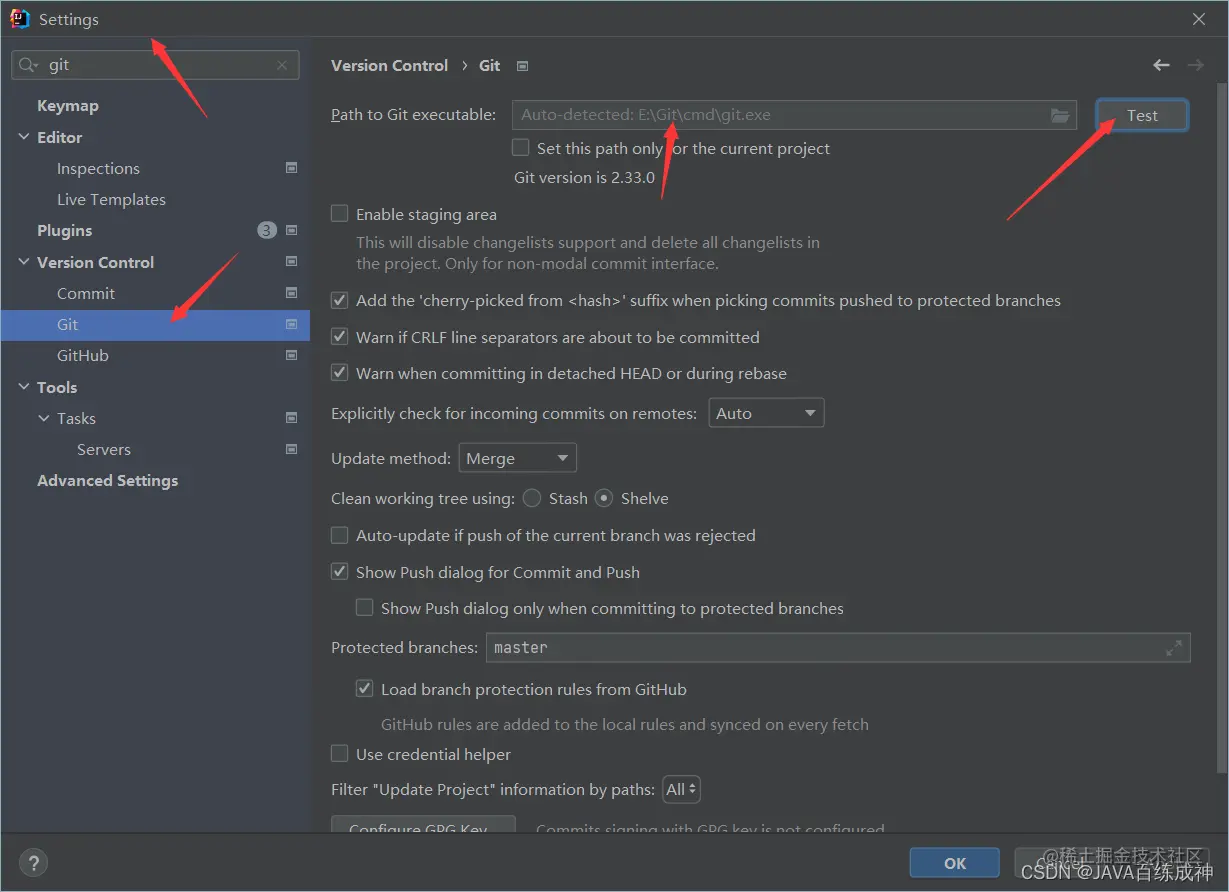The width and height of the screenshot is (1229, 892).
Task: Click the Plugins update count badge
Action: pos(266,230)
